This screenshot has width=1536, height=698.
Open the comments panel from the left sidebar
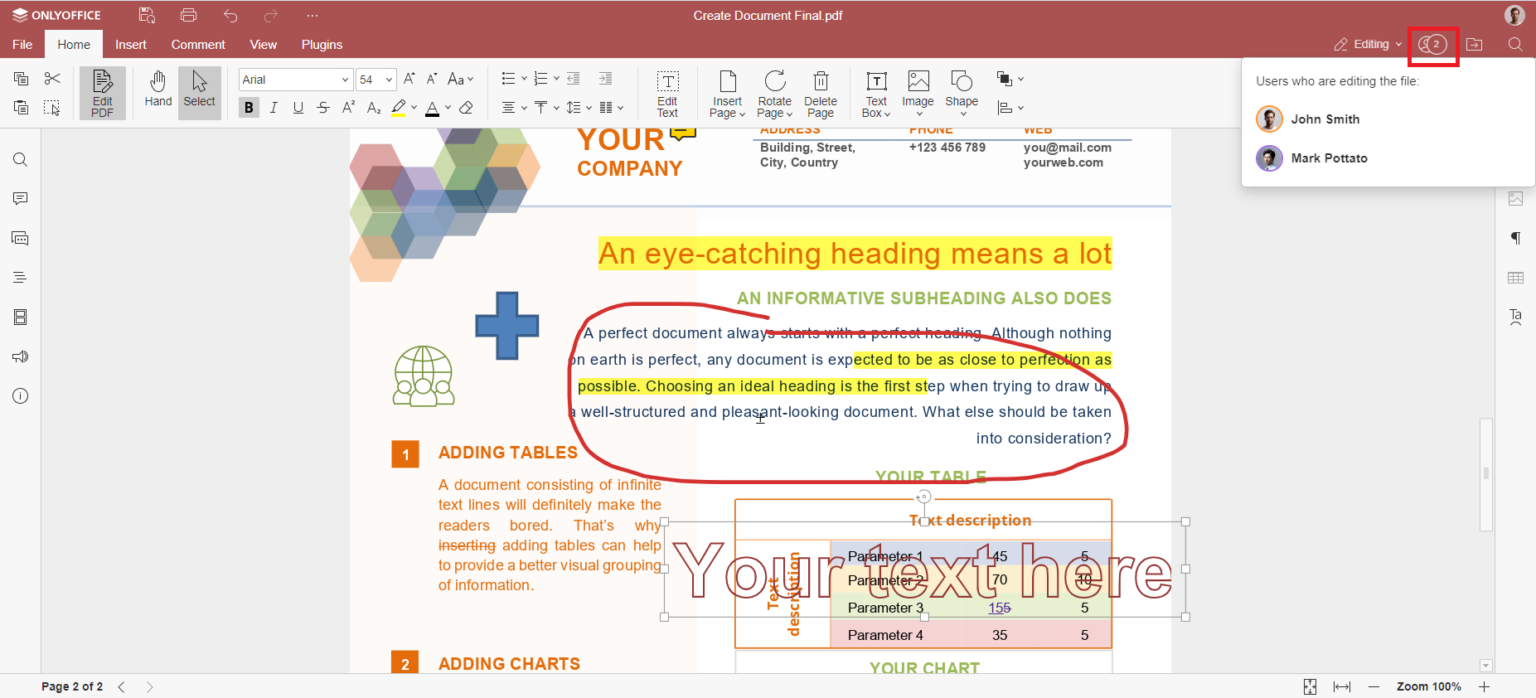coord(19,198)
